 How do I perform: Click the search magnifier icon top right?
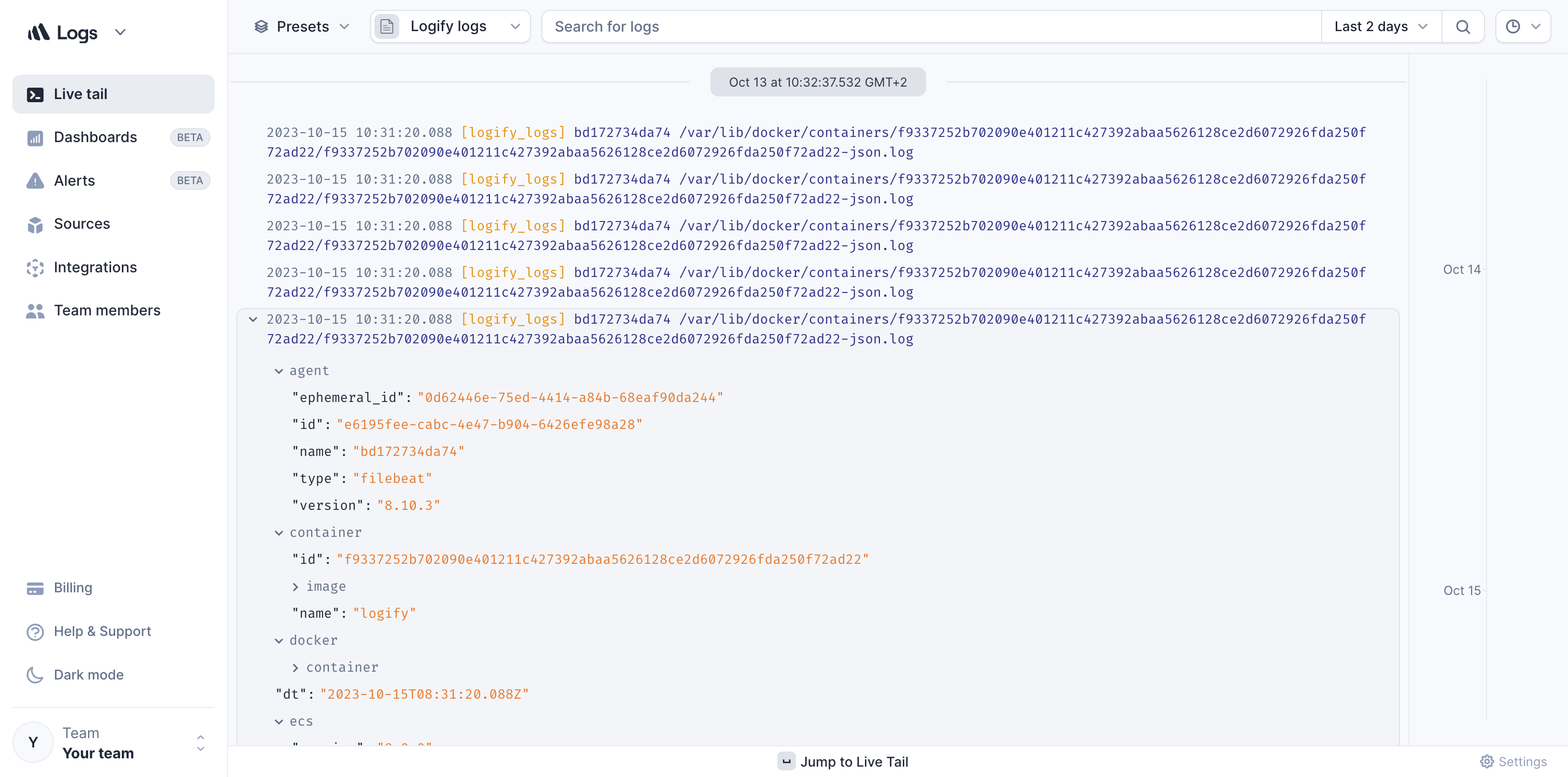click(x=1463, y=27)
